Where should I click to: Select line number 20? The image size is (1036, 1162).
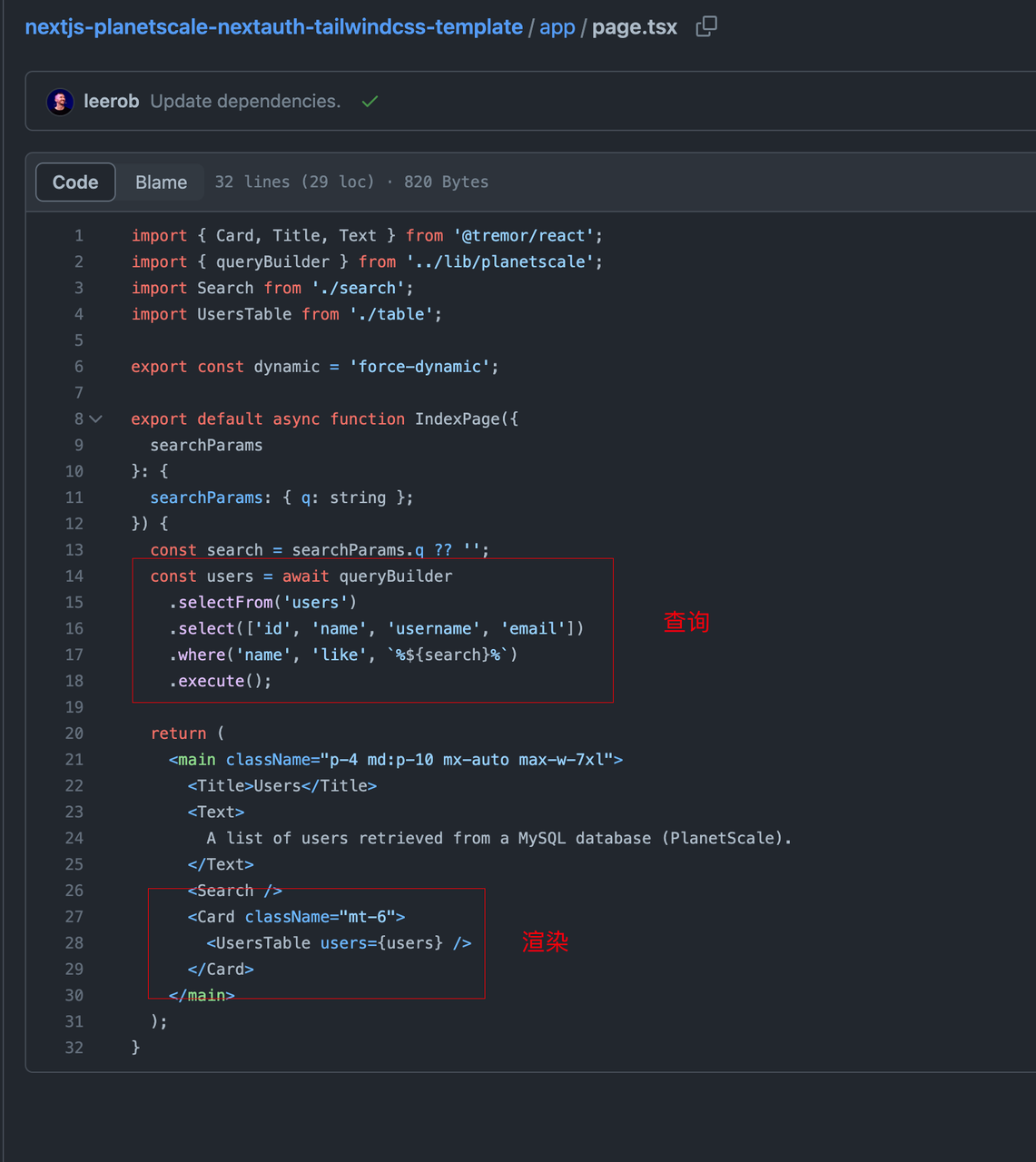point(74,734)
